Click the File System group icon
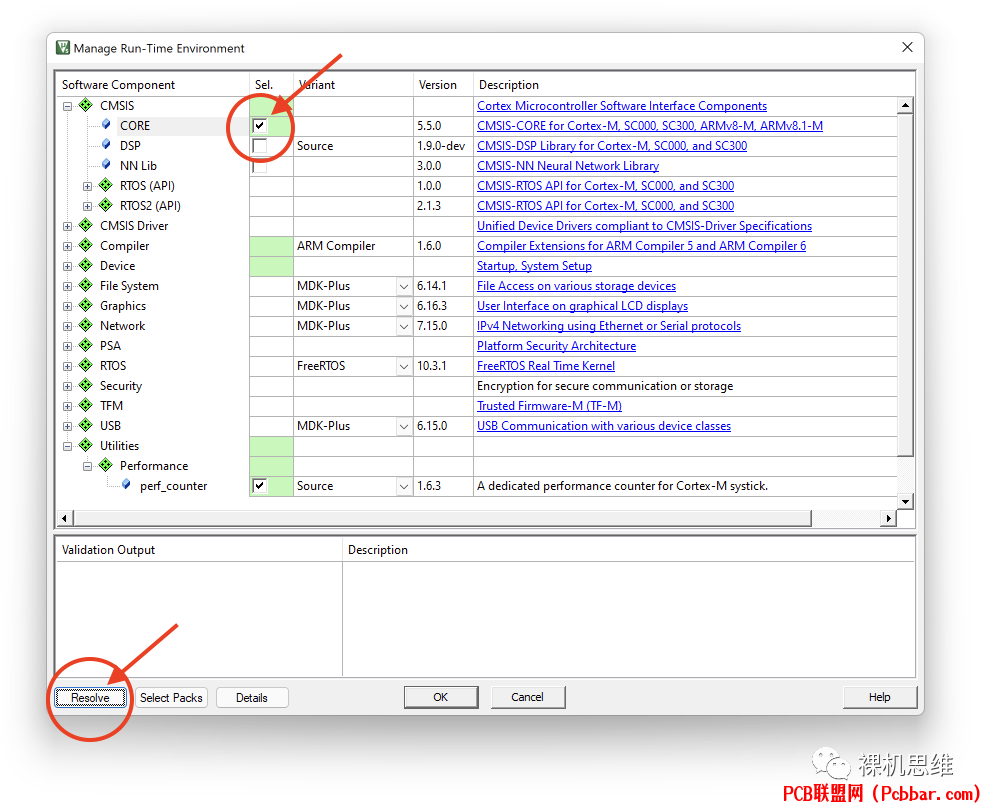The height and width of the screenshot is (808, 985). coord(86,286)
